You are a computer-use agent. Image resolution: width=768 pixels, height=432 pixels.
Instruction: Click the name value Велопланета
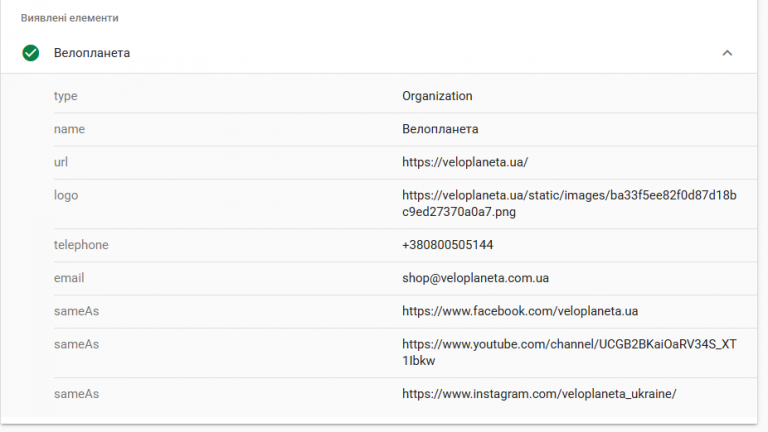(x=440, y=129)
